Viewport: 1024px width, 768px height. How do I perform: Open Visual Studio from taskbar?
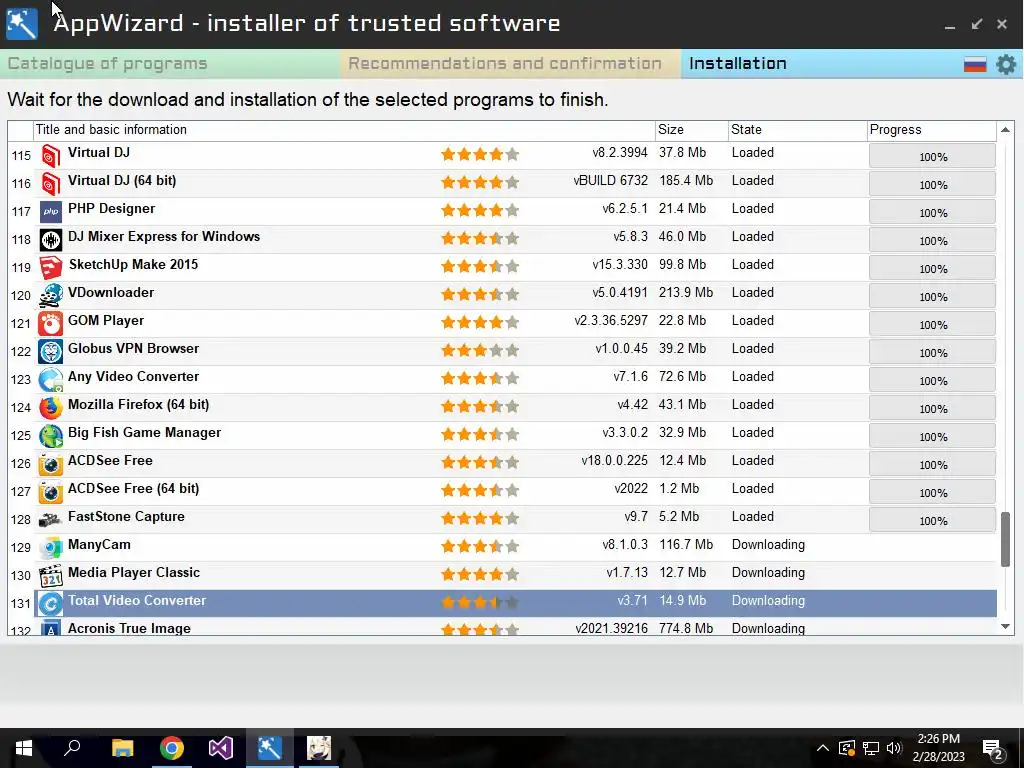221,748
